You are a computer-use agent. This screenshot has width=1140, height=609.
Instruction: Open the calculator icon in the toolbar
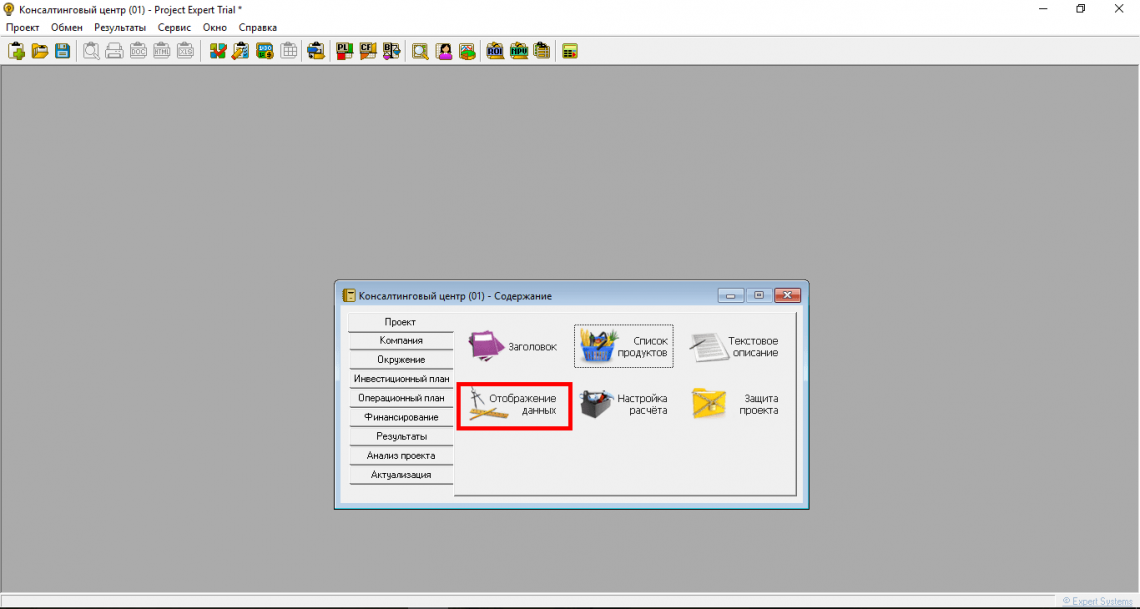click(570, 51)
